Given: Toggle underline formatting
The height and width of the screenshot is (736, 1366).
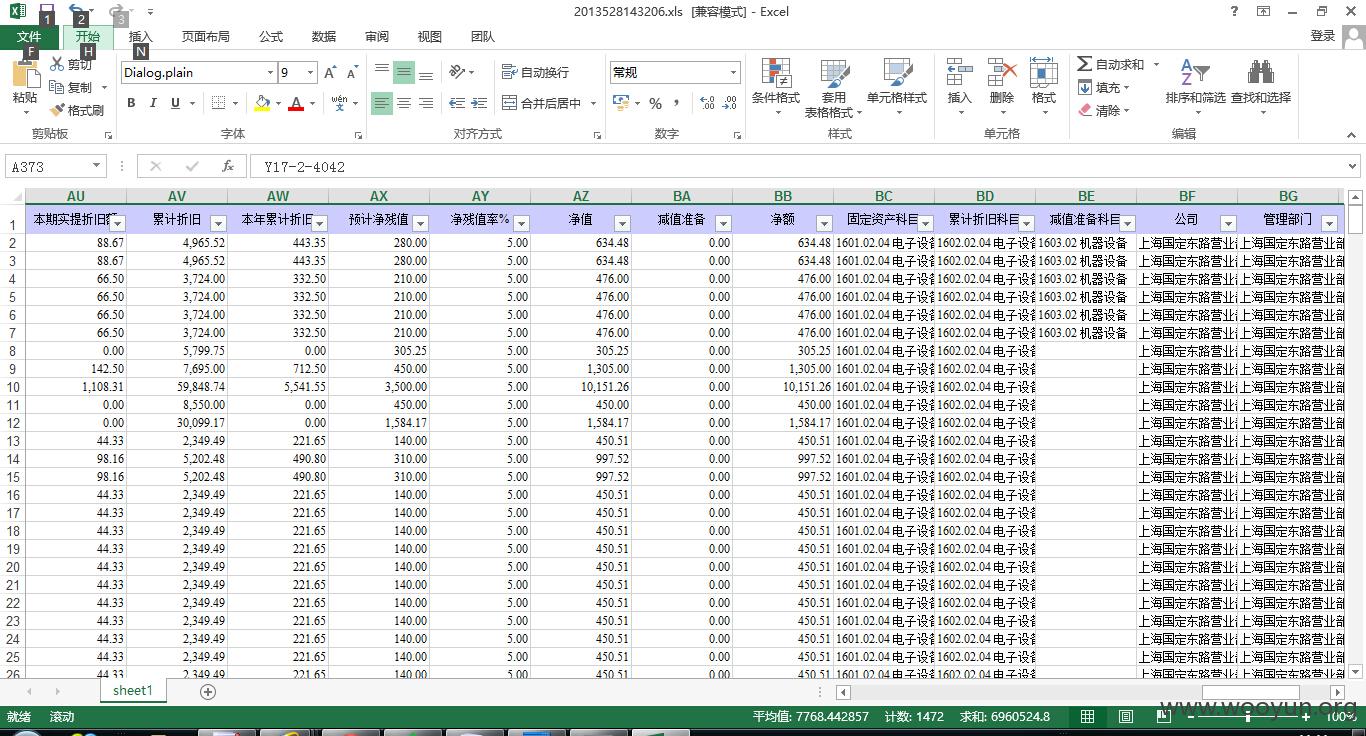Looking at the screenshot, I should pos(175,103).
